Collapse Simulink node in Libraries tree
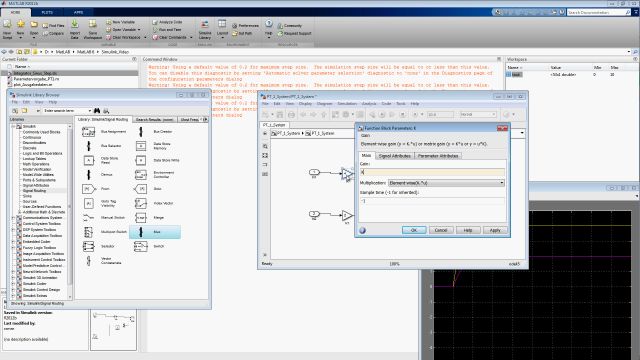This screenshot has width=640, height=360. pyautogui.click(x=13, y=127)
